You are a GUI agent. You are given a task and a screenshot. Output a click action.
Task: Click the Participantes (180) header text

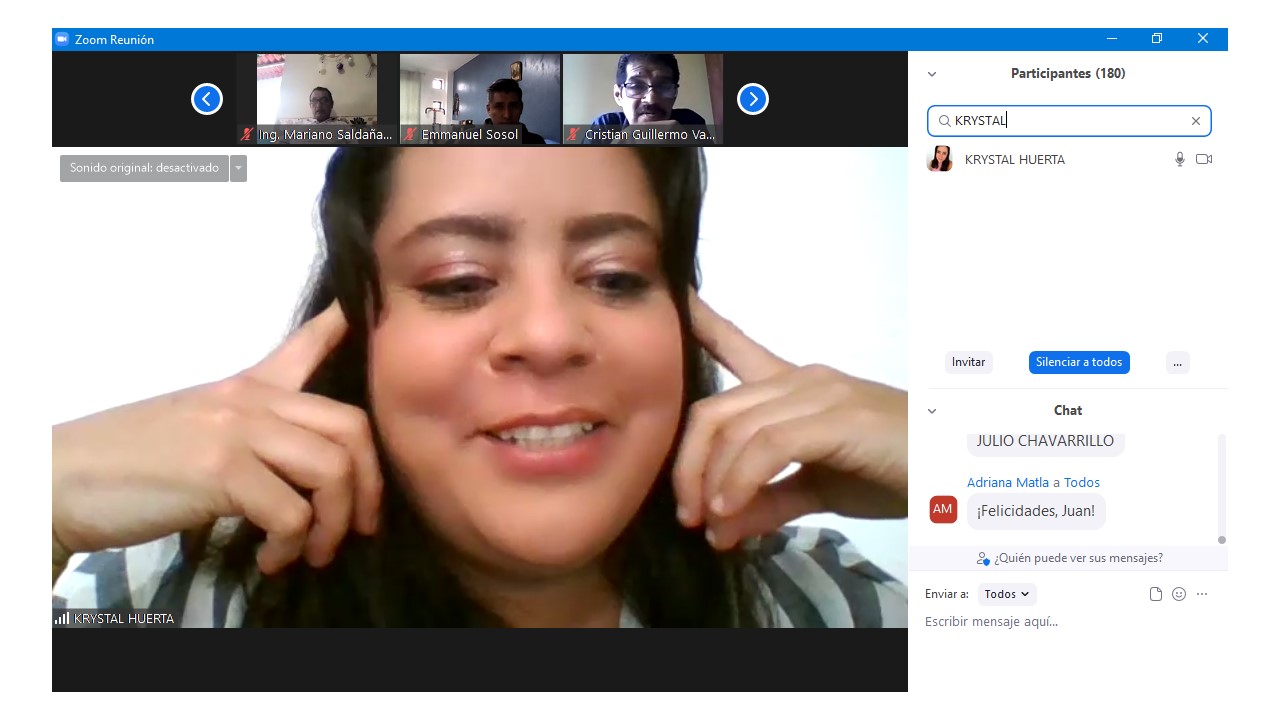pyautogui.click(x=1068, y=74)
